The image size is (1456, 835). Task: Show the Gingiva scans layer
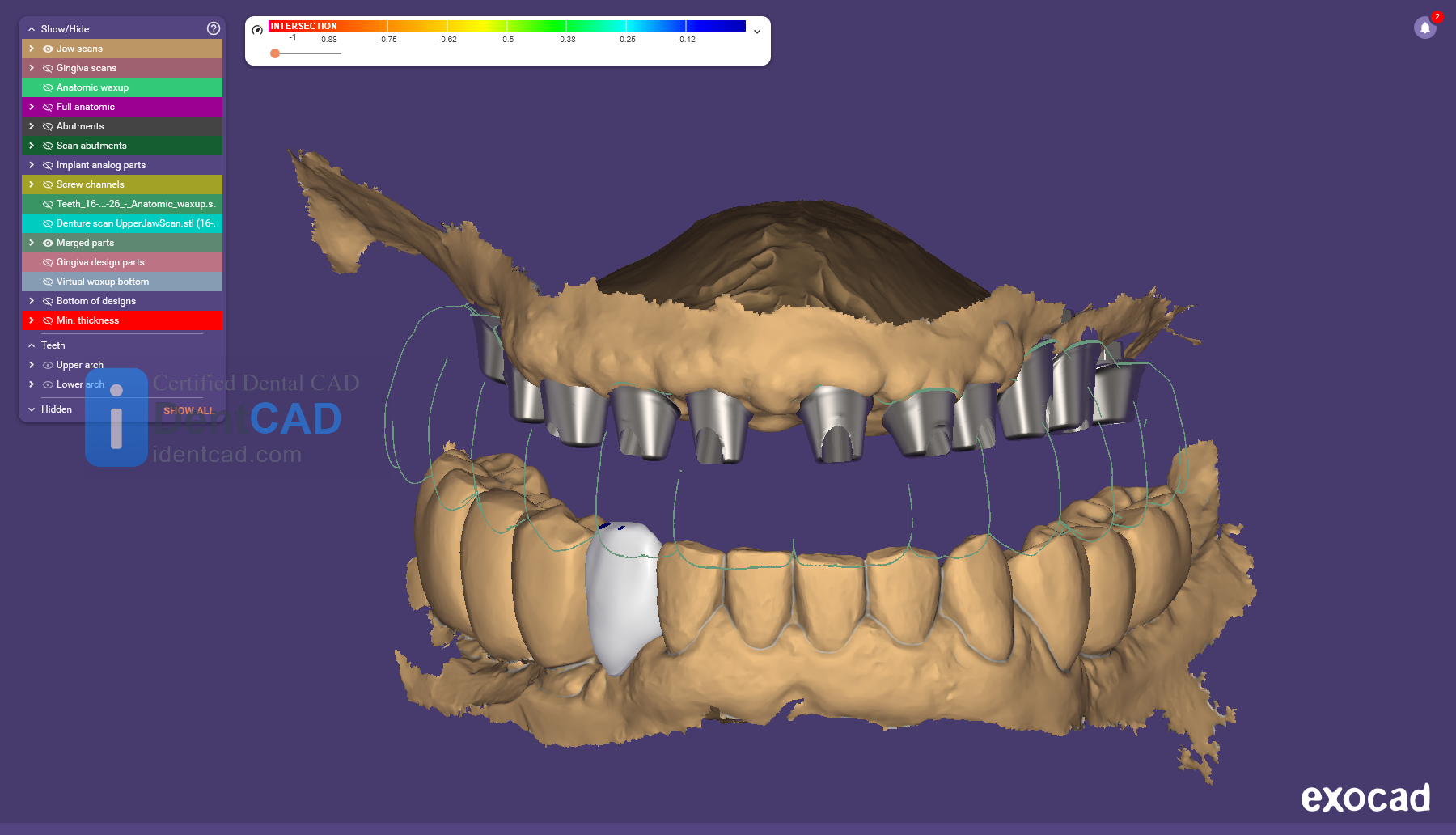tap(48, 68)
